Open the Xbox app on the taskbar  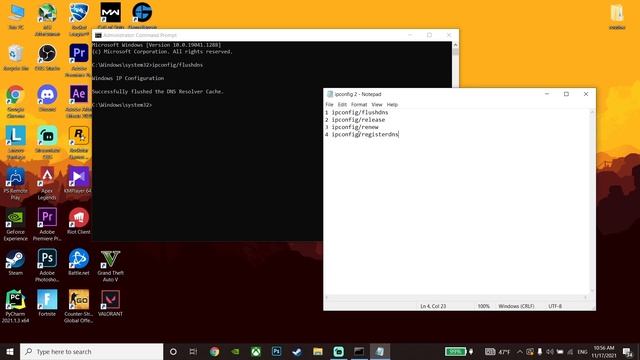pyautogui.click(x=256, y=351)
